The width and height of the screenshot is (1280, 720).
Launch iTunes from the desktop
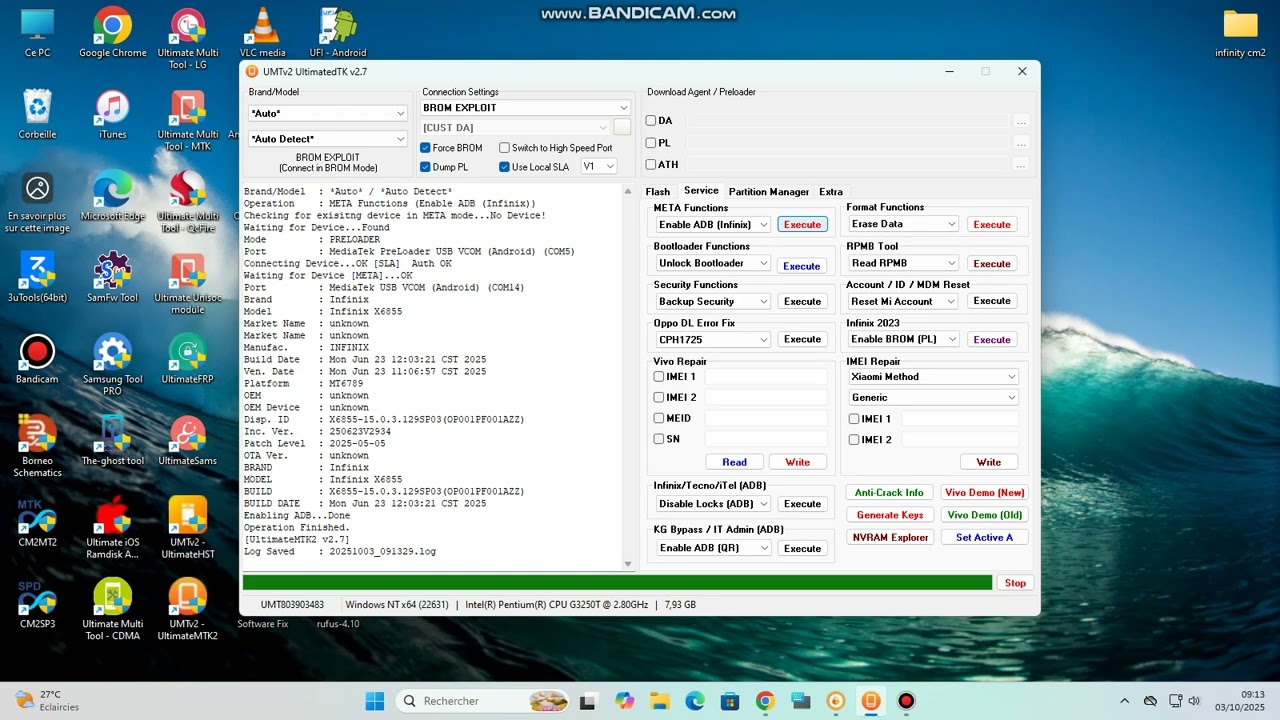(112, 113)
